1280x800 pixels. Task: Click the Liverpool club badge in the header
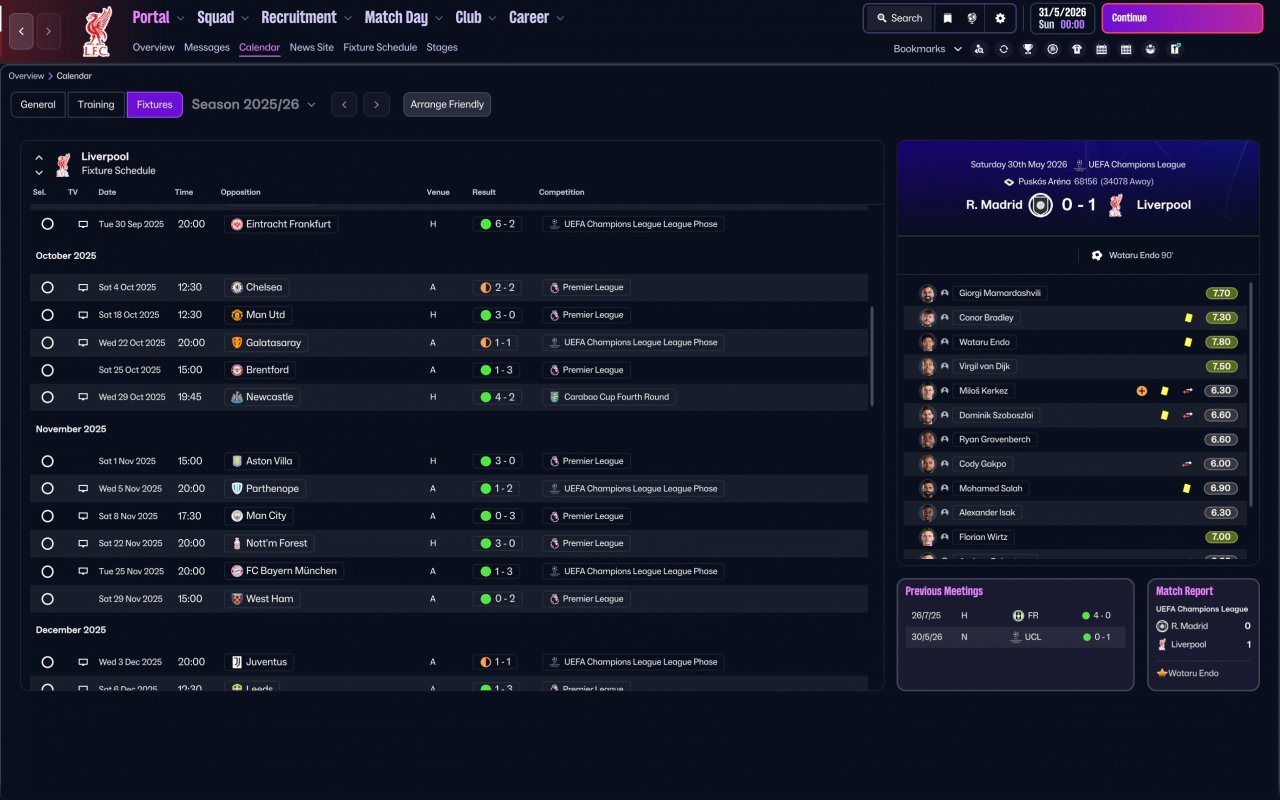point(97,31)
